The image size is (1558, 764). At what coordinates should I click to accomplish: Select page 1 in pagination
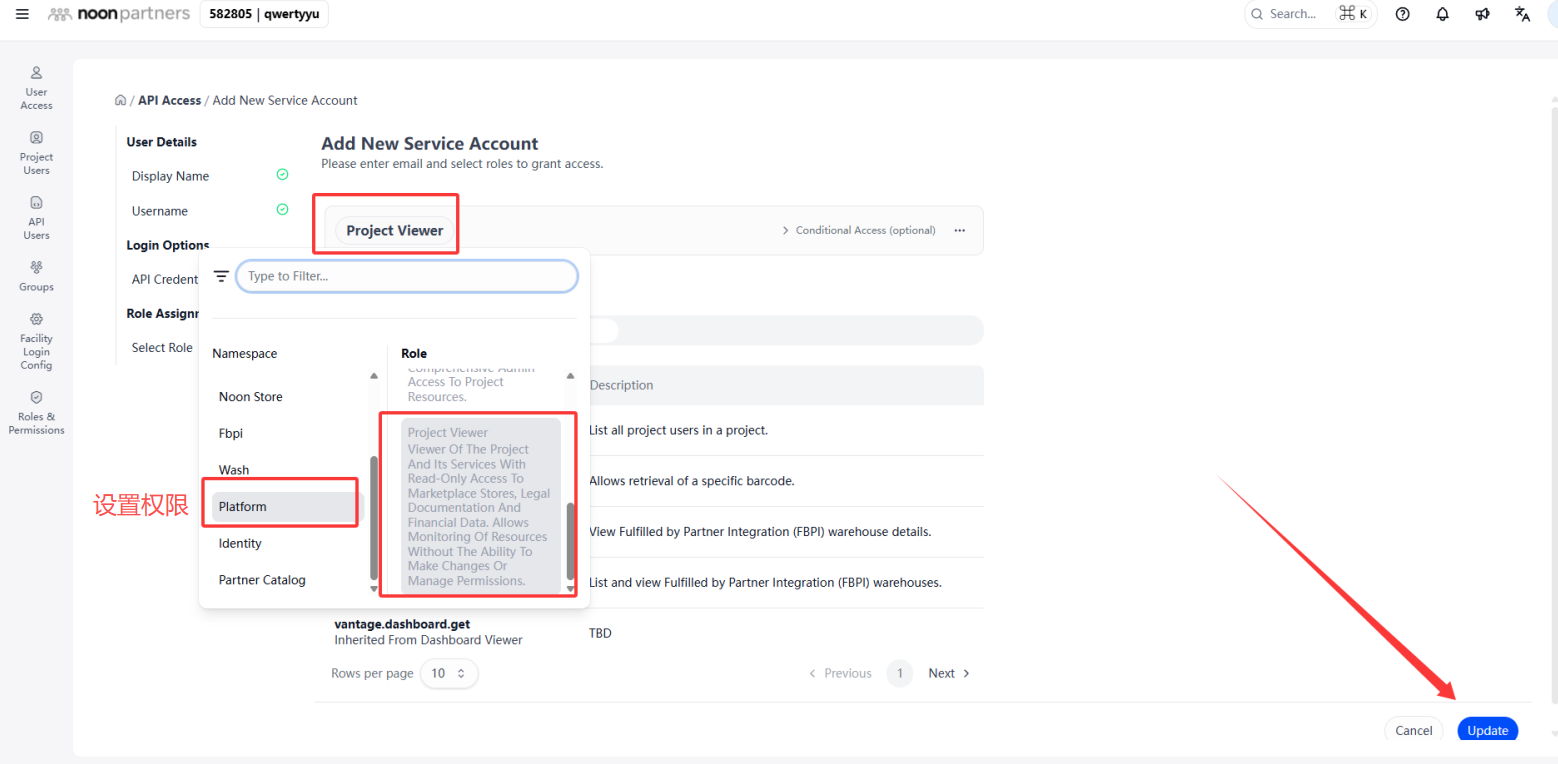900,673
